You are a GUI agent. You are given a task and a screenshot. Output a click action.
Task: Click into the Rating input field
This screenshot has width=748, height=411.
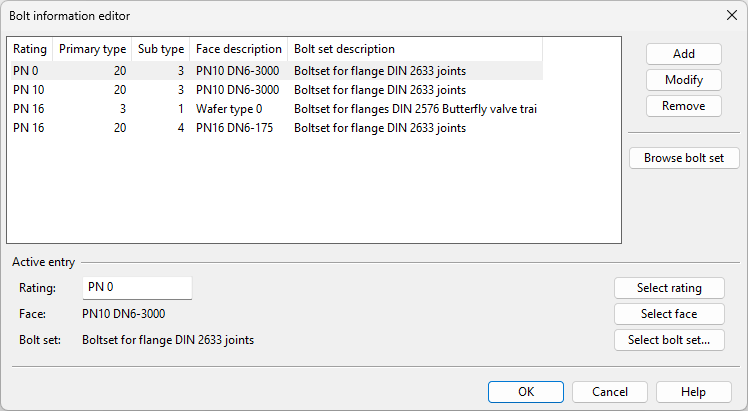coord(137,288)
